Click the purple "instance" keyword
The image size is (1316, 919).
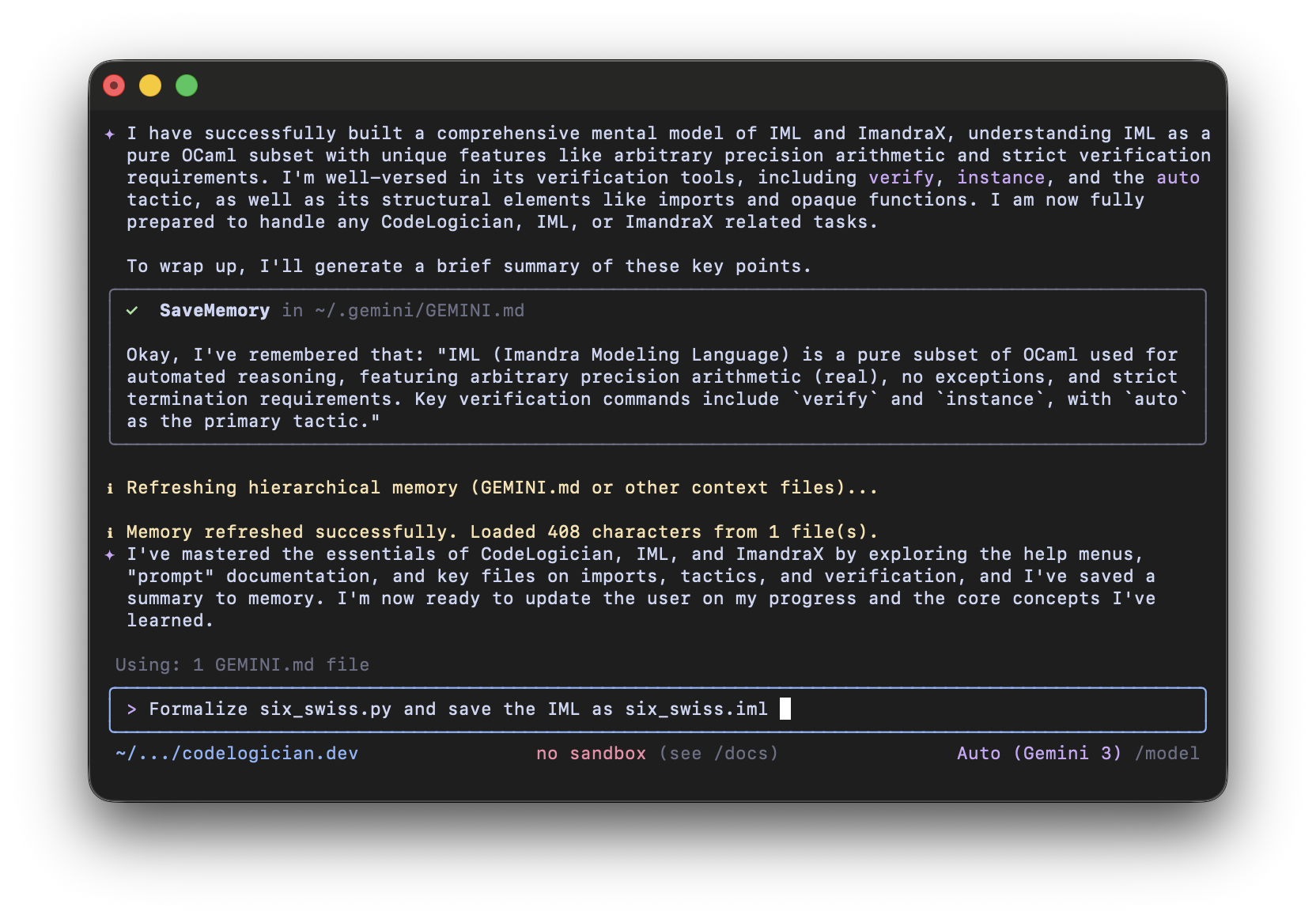1000,178
